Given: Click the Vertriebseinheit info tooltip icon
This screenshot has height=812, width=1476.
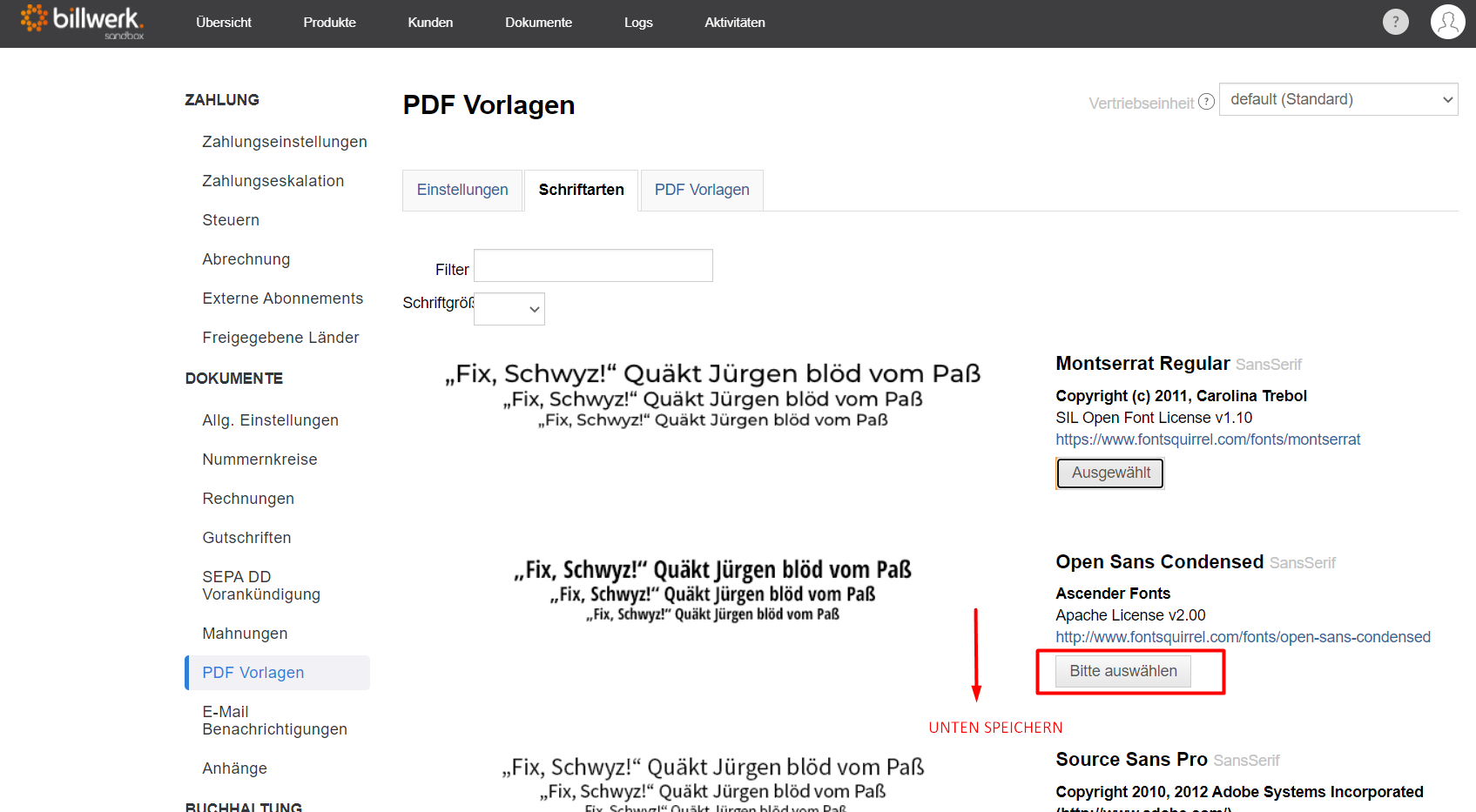Looking at the screenshot, I should [1206, 102].
